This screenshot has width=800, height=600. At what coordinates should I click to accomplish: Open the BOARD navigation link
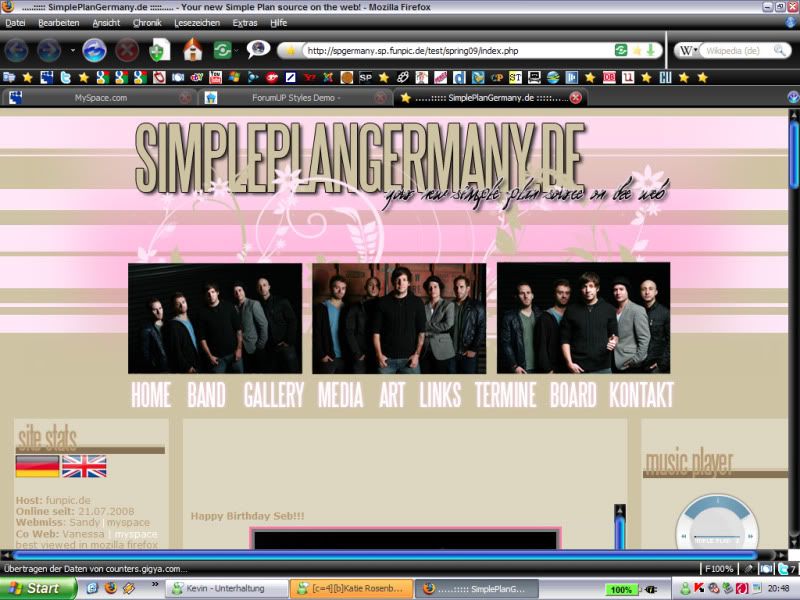(573, 394)
